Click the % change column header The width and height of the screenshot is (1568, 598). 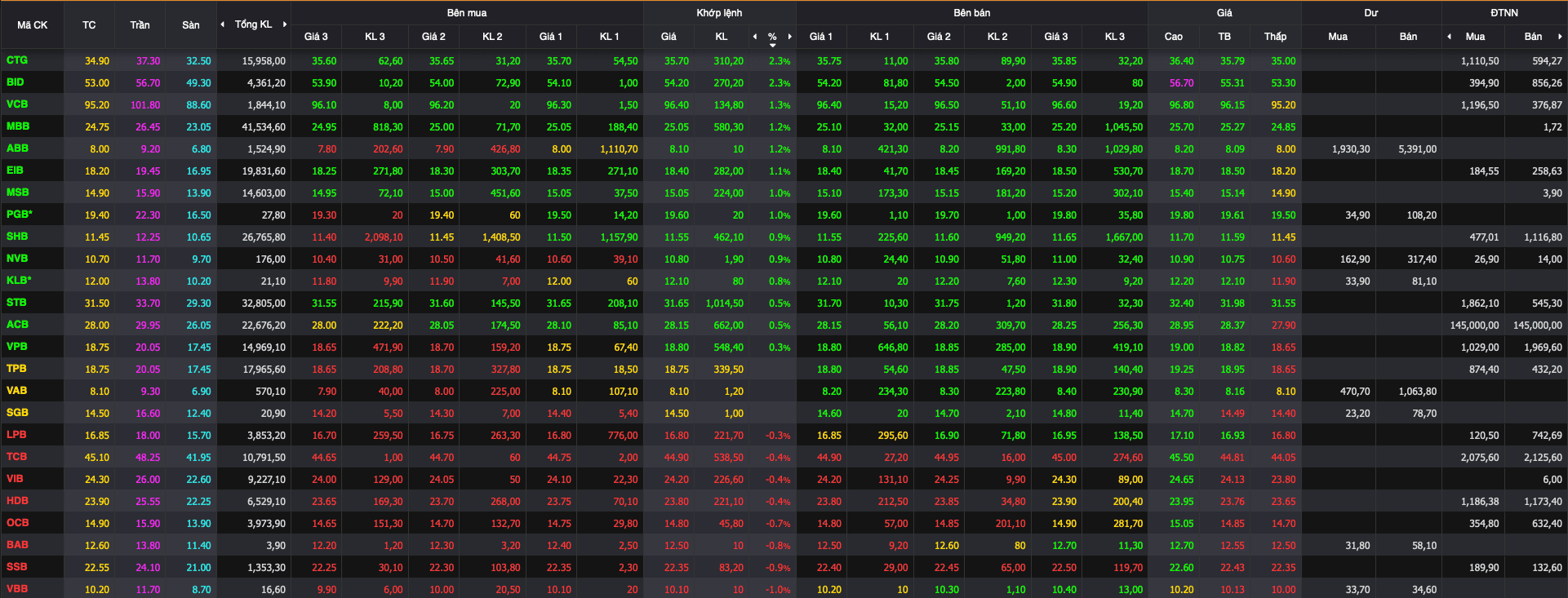[772, 37]
